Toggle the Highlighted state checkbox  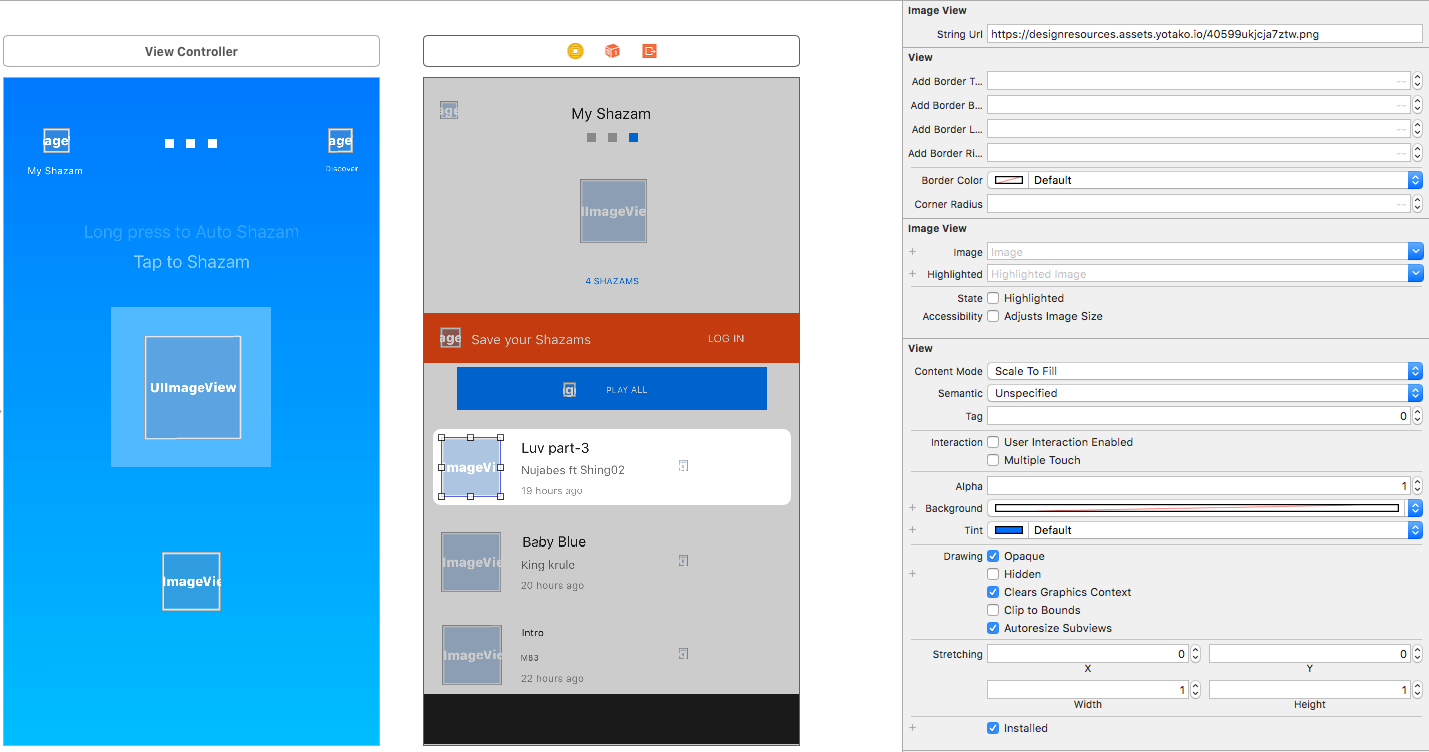coord(993,298)
